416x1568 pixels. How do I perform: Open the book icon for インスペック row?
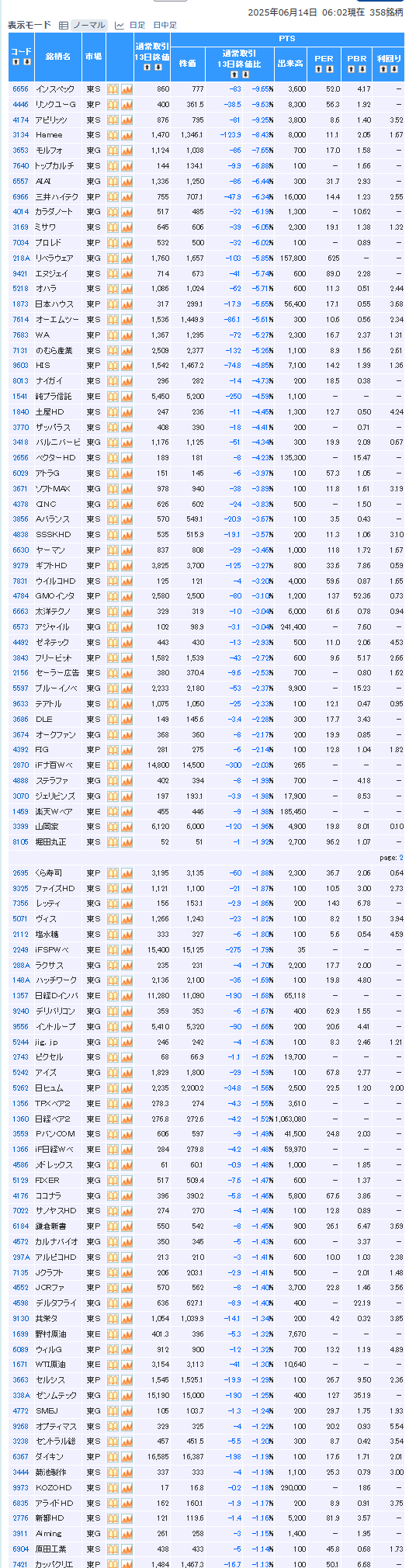click(113, 89)
